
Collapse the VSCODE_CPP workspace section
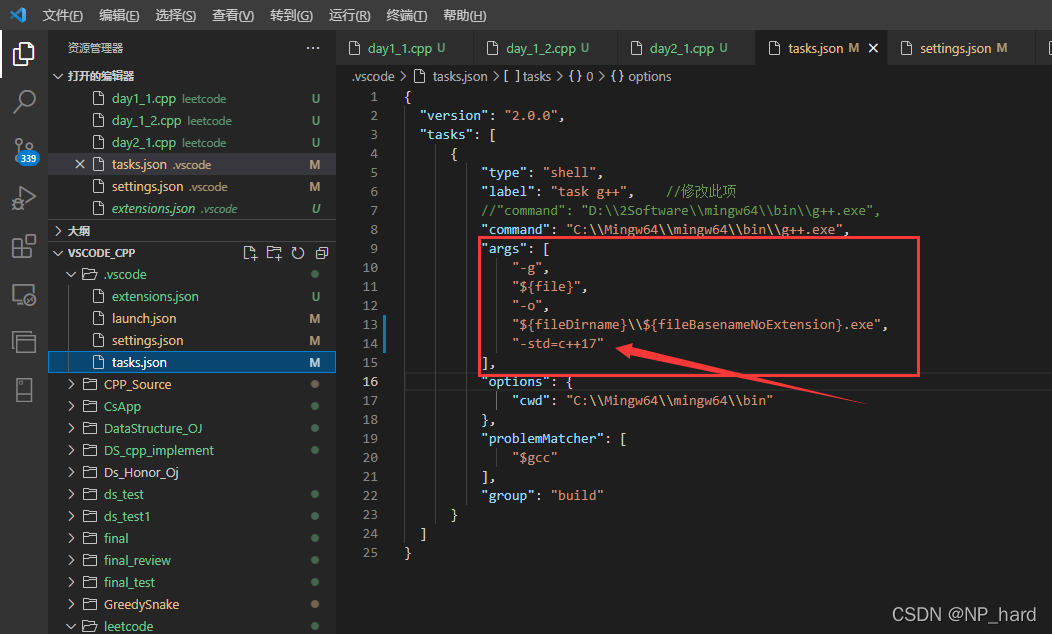(58, 253)
